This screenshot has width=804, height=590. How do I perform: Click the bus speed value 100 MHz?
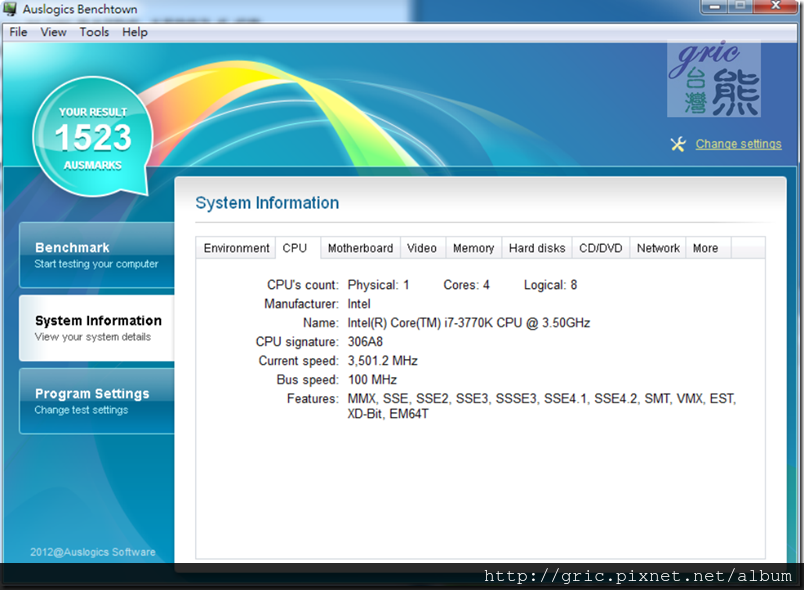pos(372,380)
